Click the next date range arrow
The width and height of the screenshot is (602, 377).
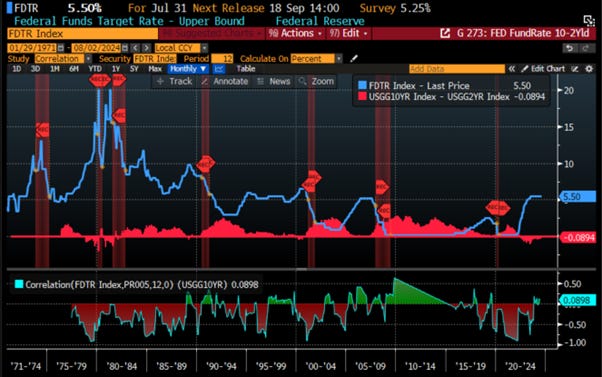click(x=146, y=48)
